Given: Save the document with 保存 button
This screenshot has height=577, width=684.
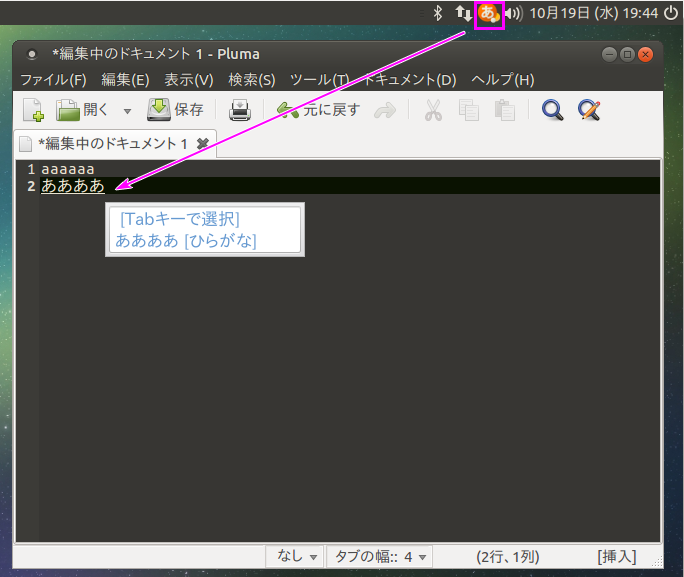Looking at the screenshot, I should pyautogui.click(x=175, y=110).
